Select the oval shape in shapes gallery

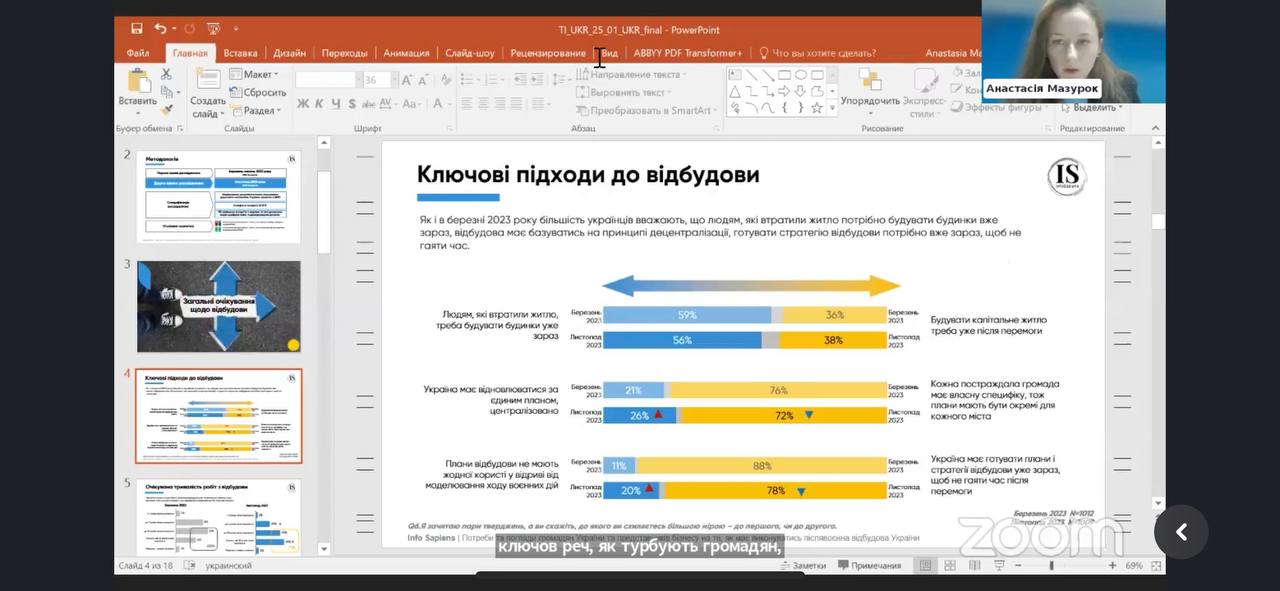click(x=801, y=75)
